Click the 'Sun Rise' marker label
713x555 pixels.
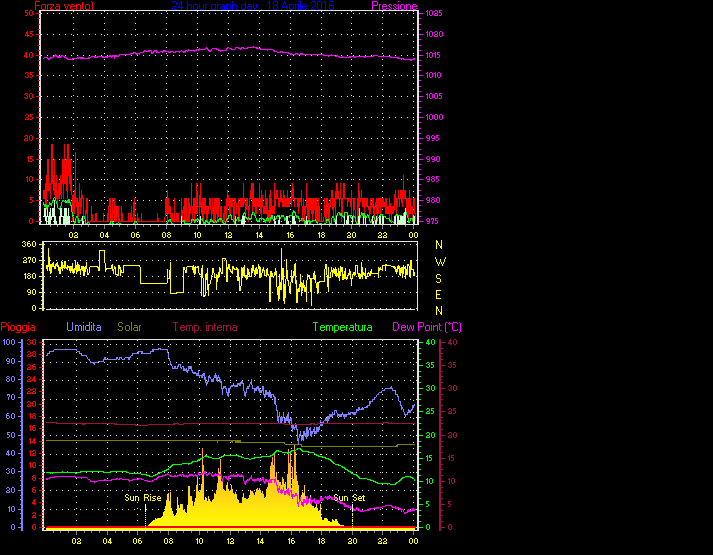pos(143,498)
